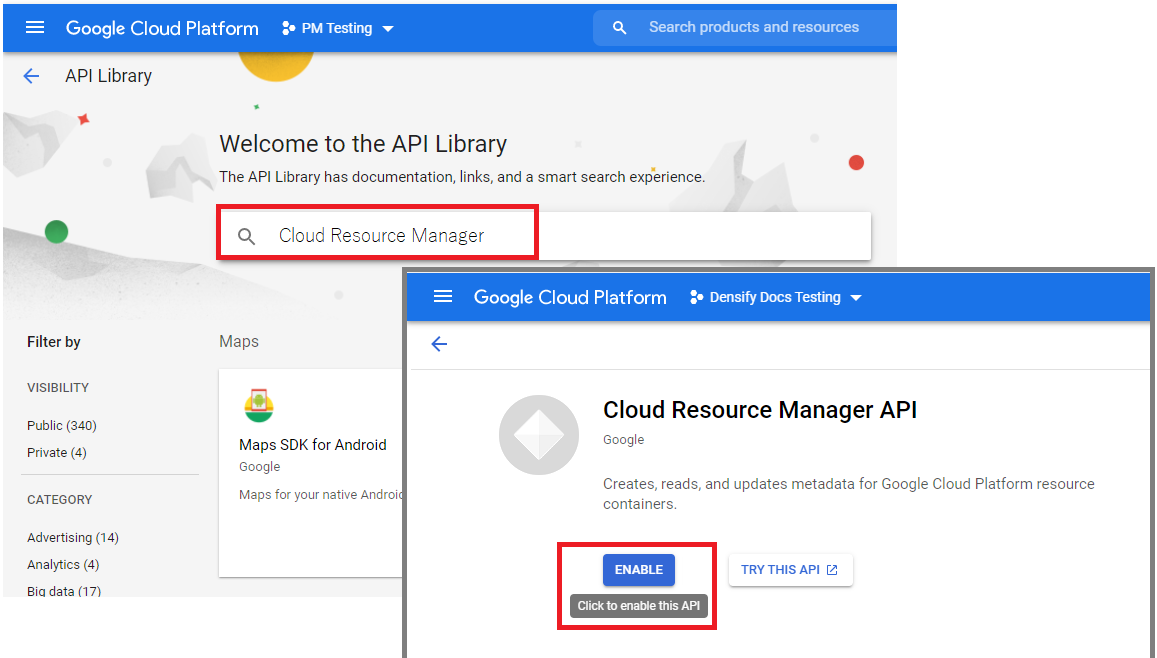Open the Densify Docs Testing project dropdown

click(776, 297)
